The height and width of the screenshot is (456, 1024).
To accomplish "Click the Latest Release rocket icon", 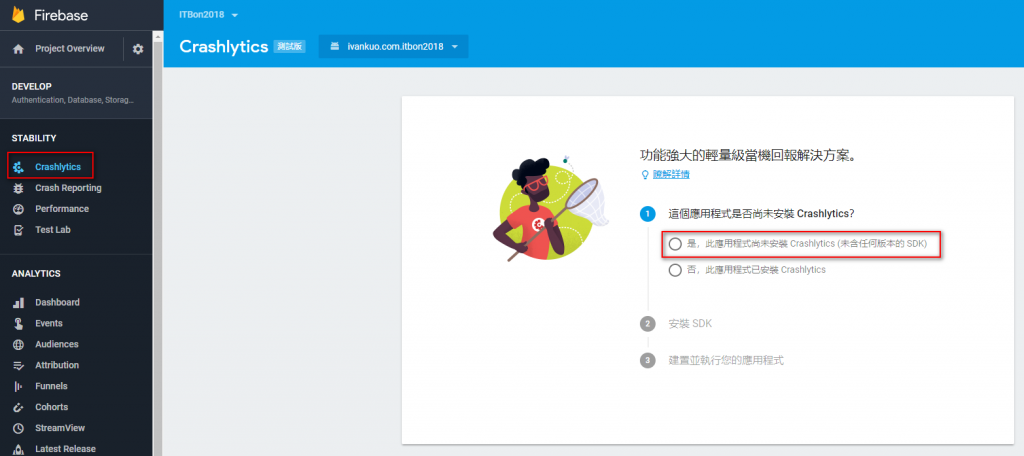I will [18, 449].
